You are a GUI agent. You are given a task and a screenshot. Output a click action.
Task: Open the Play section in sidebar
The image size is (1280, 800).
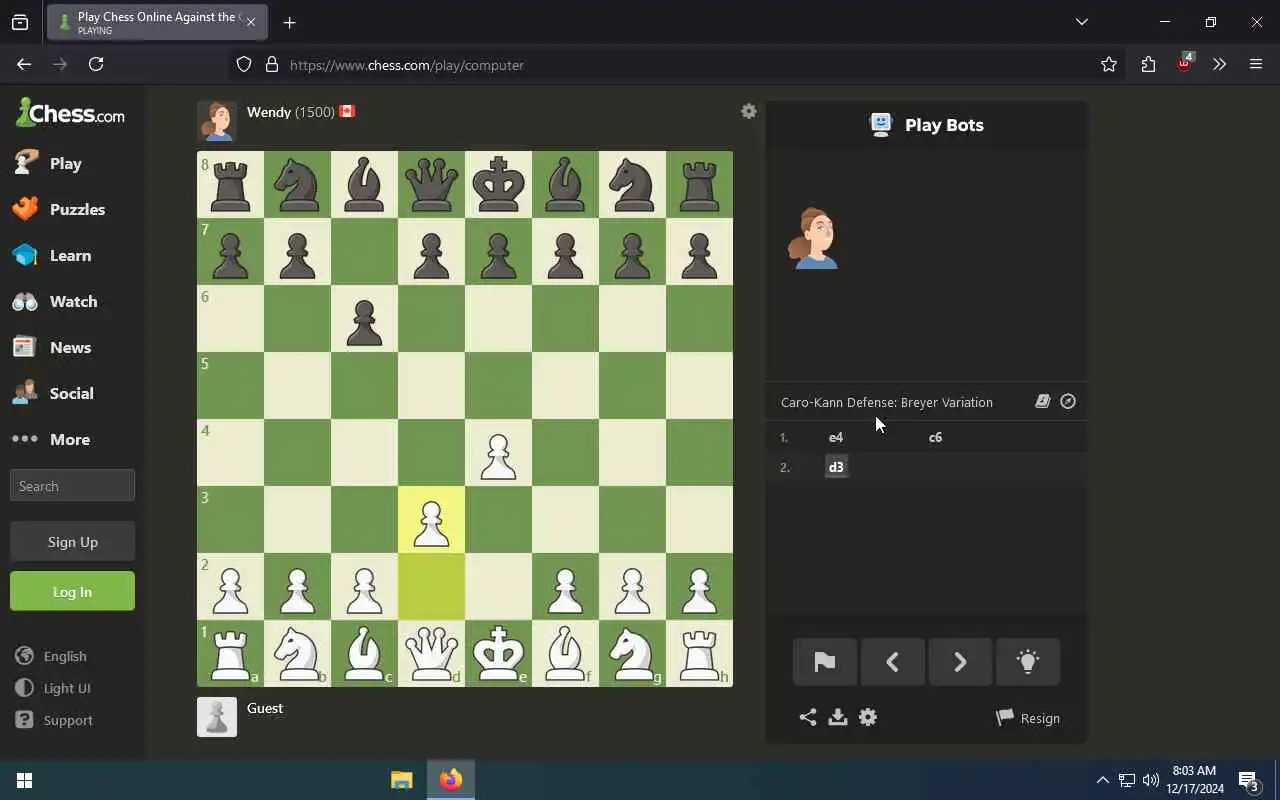48,163
